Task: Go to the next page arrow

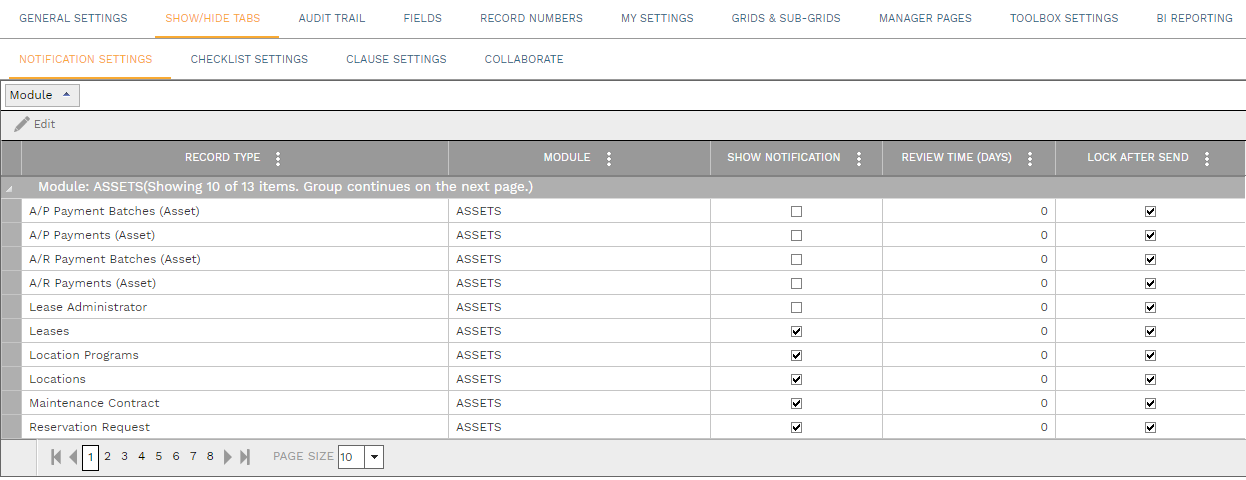Action: pos(228,457)
